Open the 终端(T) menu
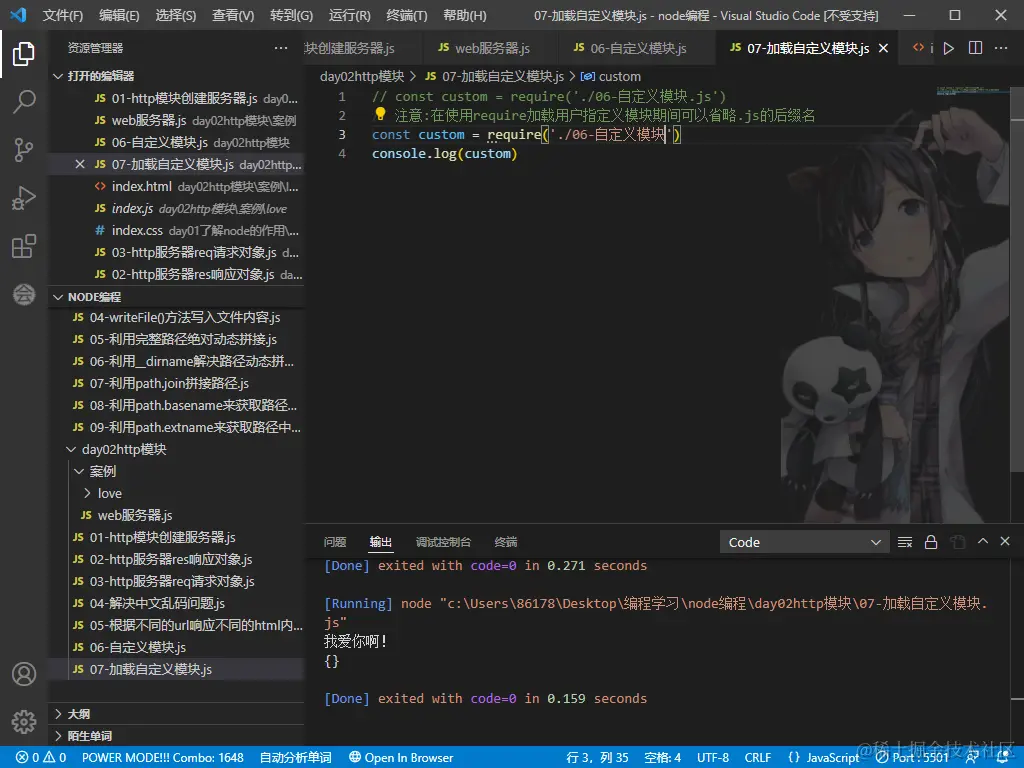This screenshot has width=1024, height=768. pos(406,15)
